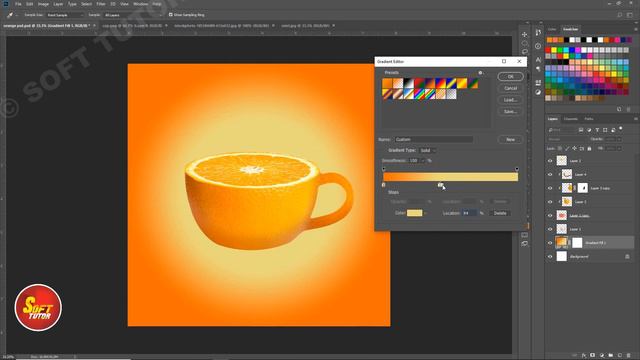Toggle visibility of the topmost layer

pyautogui.click(x=550, y=161)
